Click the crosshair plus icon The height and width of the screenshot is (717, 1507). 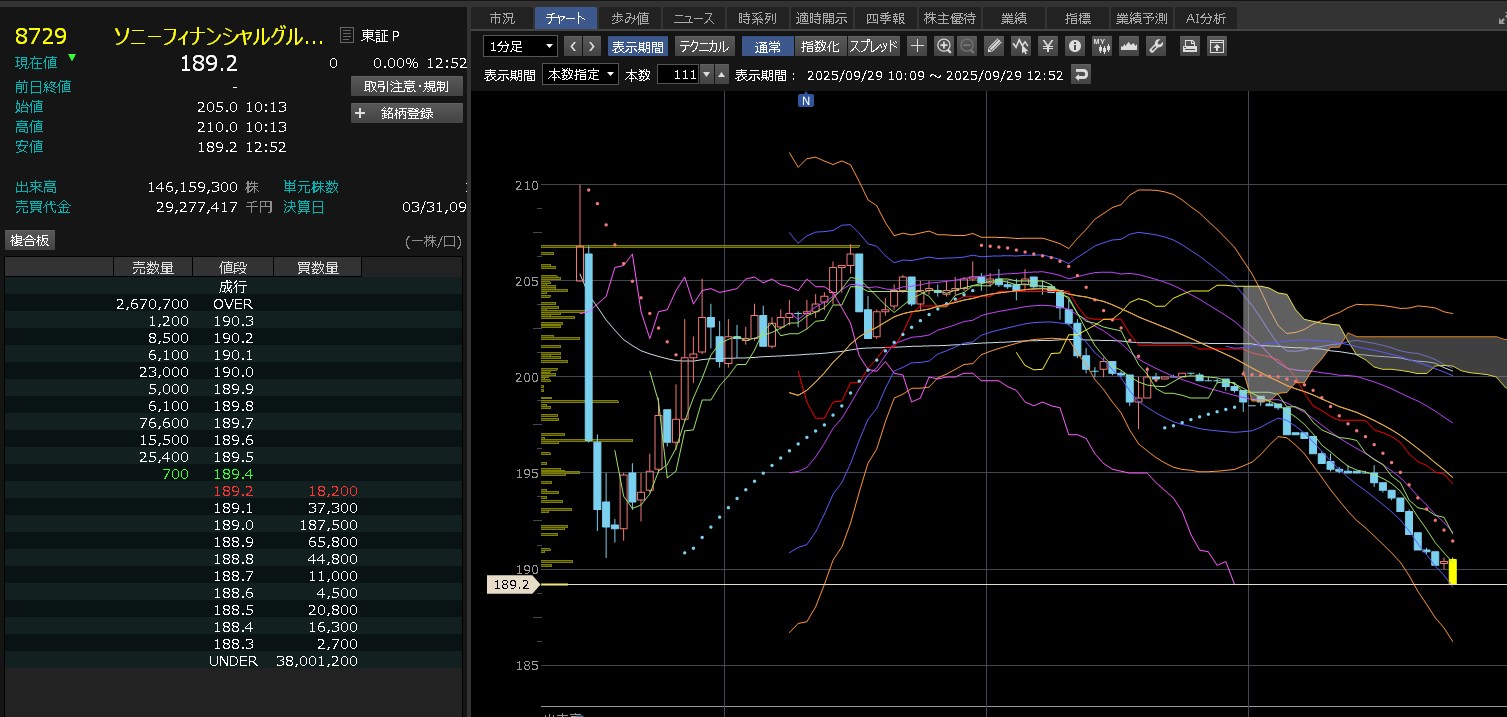[917, 46]
